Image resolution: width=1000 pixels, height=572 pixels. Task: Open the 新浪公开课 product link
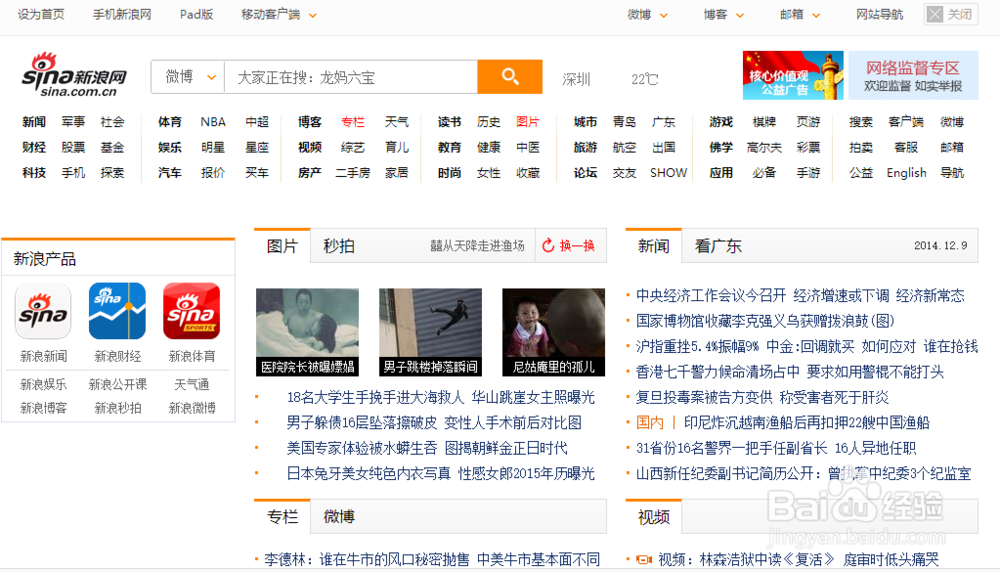[117, 385]
